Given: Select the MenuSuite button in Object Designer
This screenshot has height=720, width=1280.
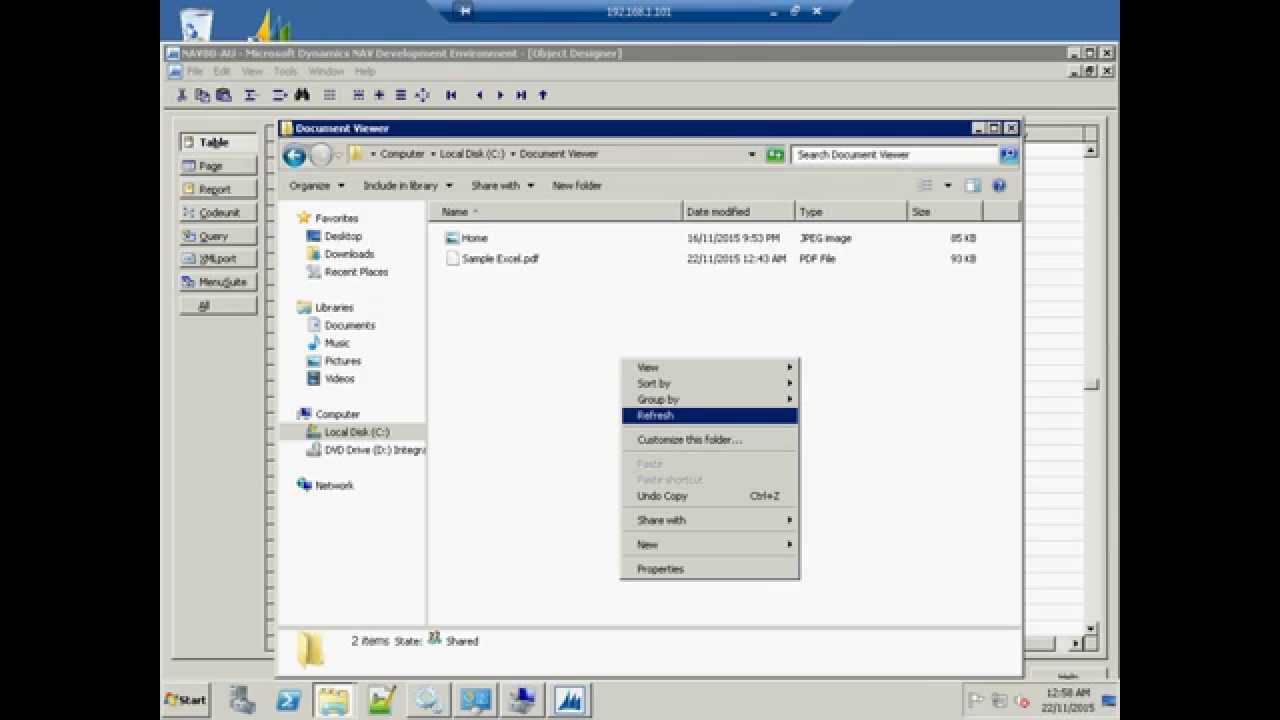Looking at the screenshot, I should (218, 282).
